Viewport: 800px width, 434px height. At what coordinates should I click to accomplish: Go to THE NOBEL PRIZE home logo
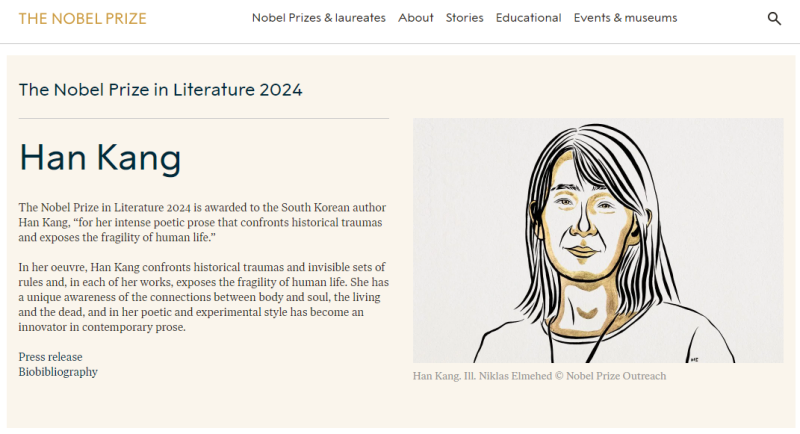83,19
